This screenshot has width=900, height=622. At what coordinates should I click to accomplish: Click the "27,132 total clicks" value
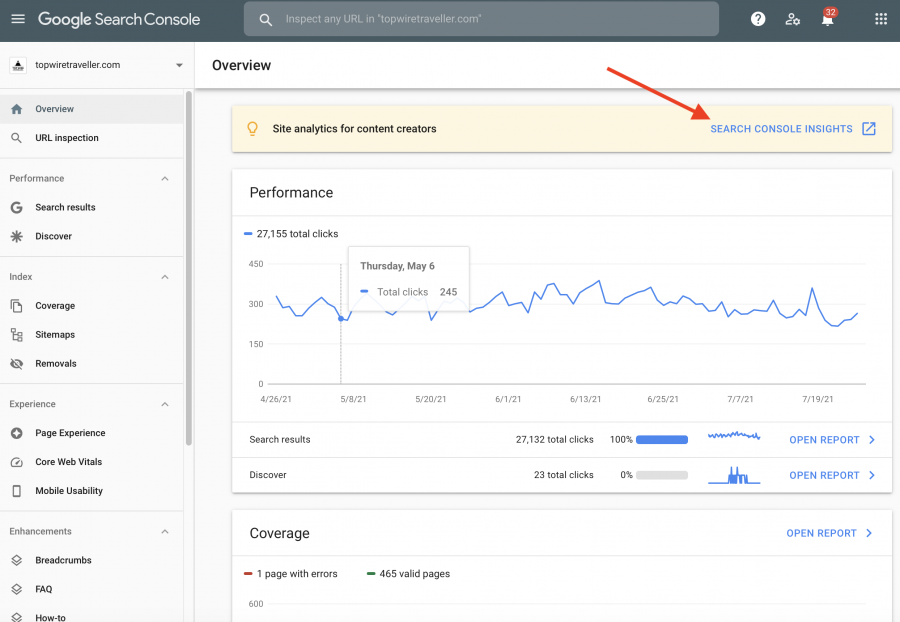(x=554, y=440)
